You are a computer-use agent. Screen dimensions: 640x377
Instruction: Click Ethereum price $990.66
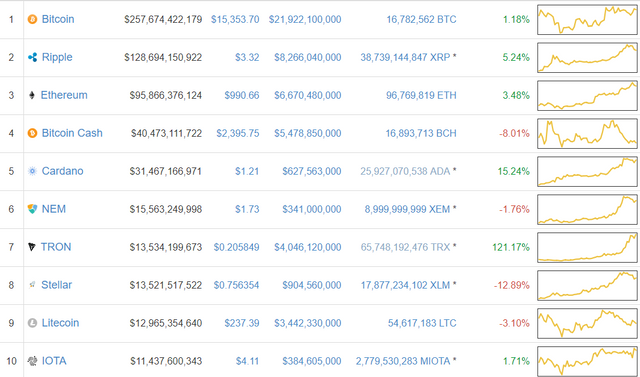coord(242,95)
